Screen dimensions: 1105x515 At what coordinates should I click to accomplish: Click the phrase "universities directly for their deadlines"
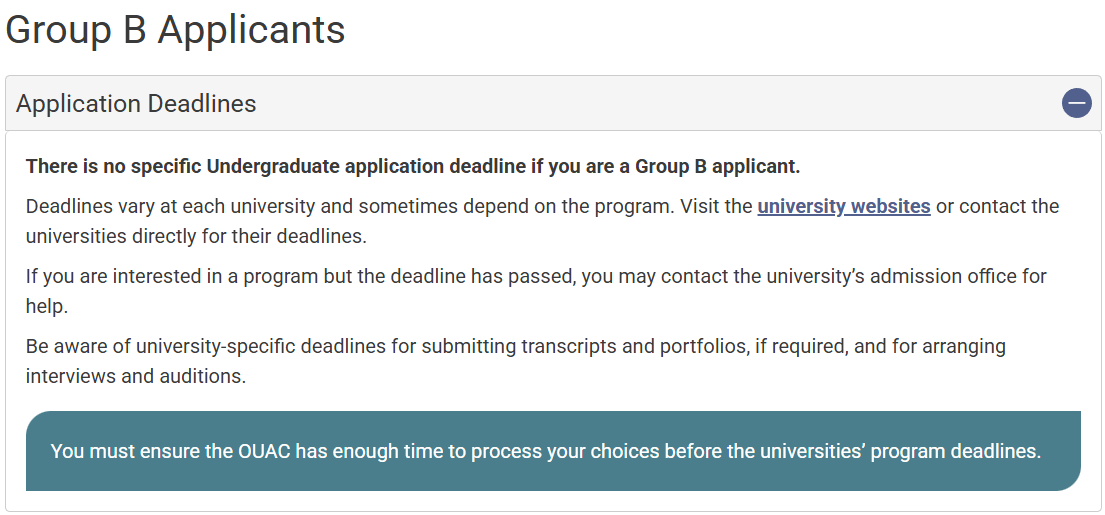click(196, 237)
